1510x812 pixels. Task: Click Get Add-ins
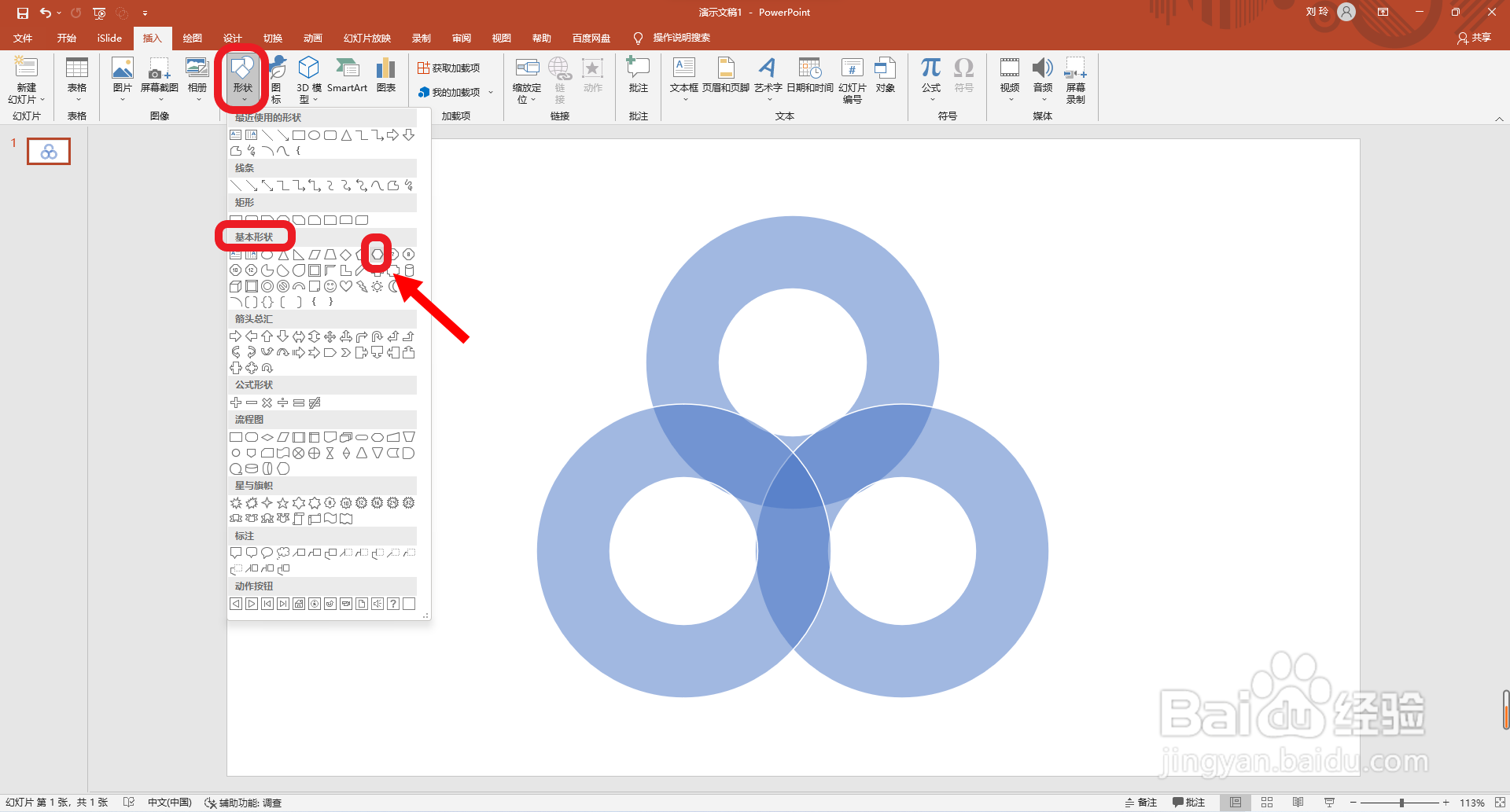pyautogui.click(x=449, y=68)
